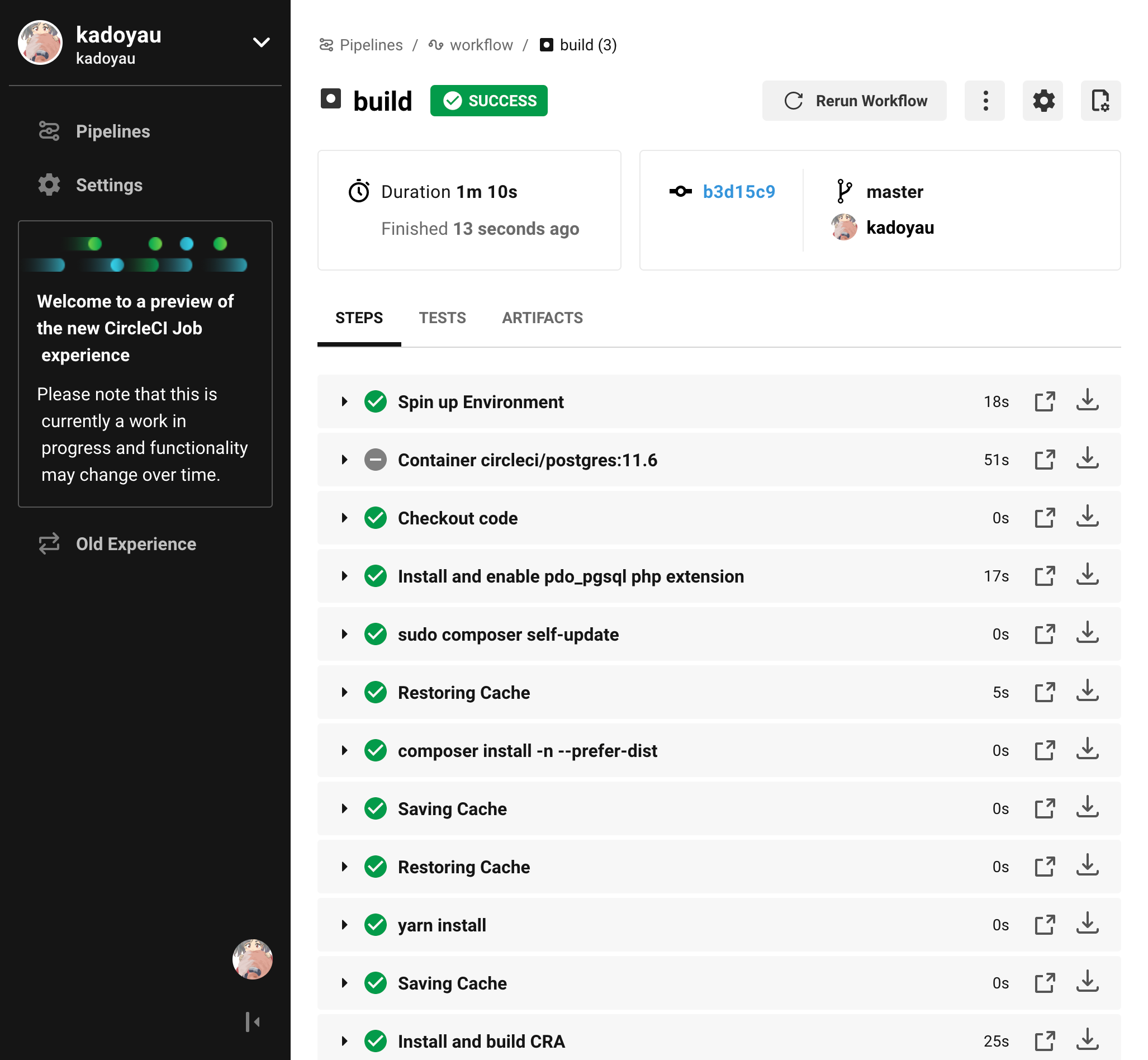Switch to Old Experience

click(135, 544)
